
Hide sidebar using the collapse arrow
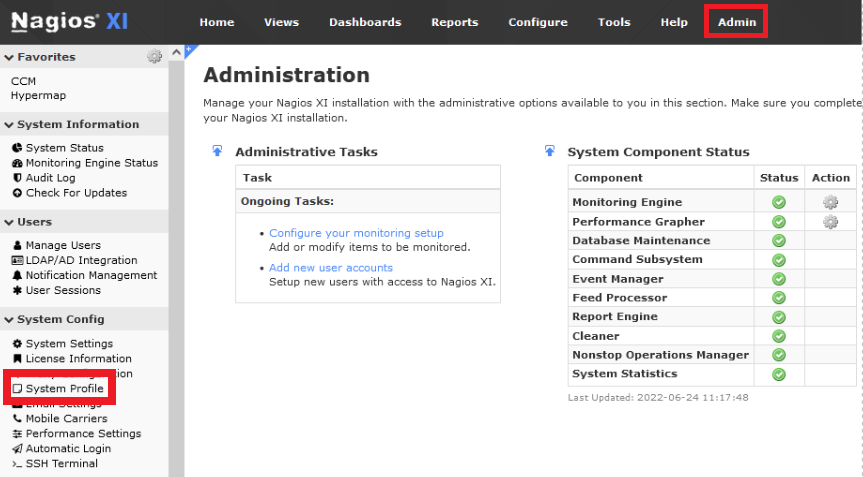(x=176, y=52)
